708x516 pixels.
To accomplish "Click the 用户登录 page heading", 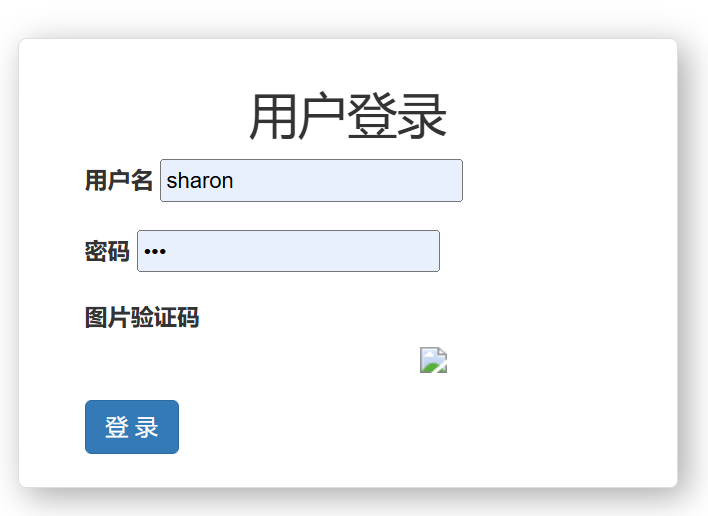I will pyautogui.click(x=348, y=116).
